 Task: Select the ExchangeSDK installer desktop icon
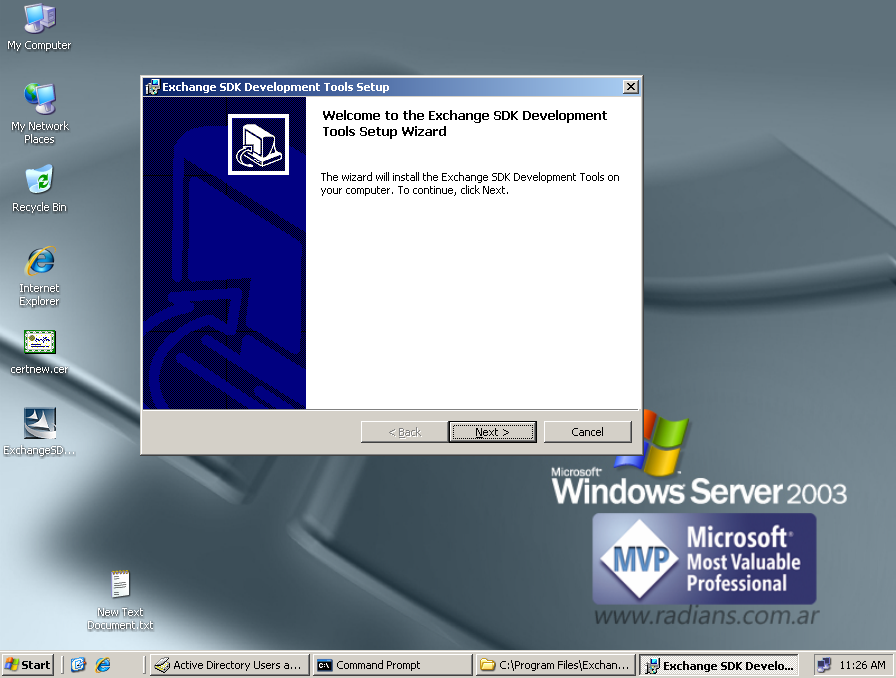[x=39, y=424]
